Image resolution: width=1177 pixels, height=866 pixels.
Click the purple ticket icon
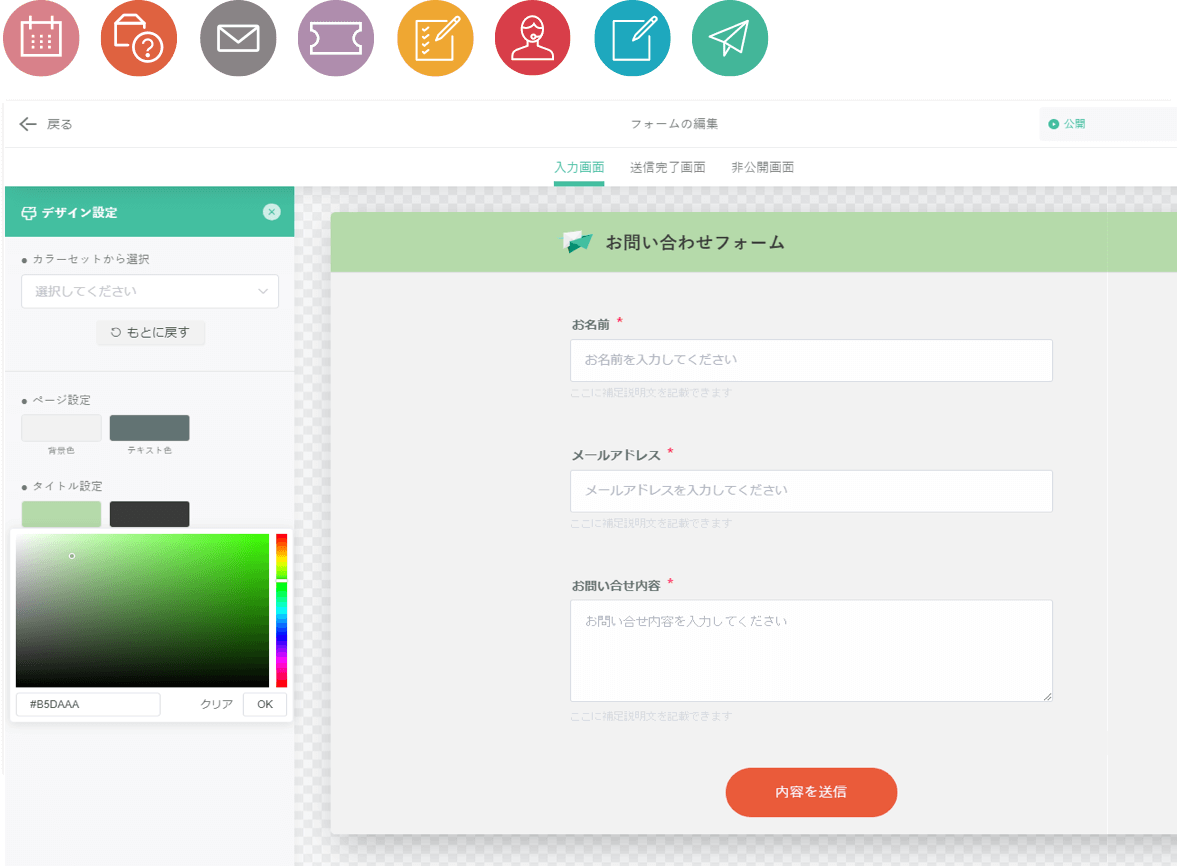(x=336, y=39)
